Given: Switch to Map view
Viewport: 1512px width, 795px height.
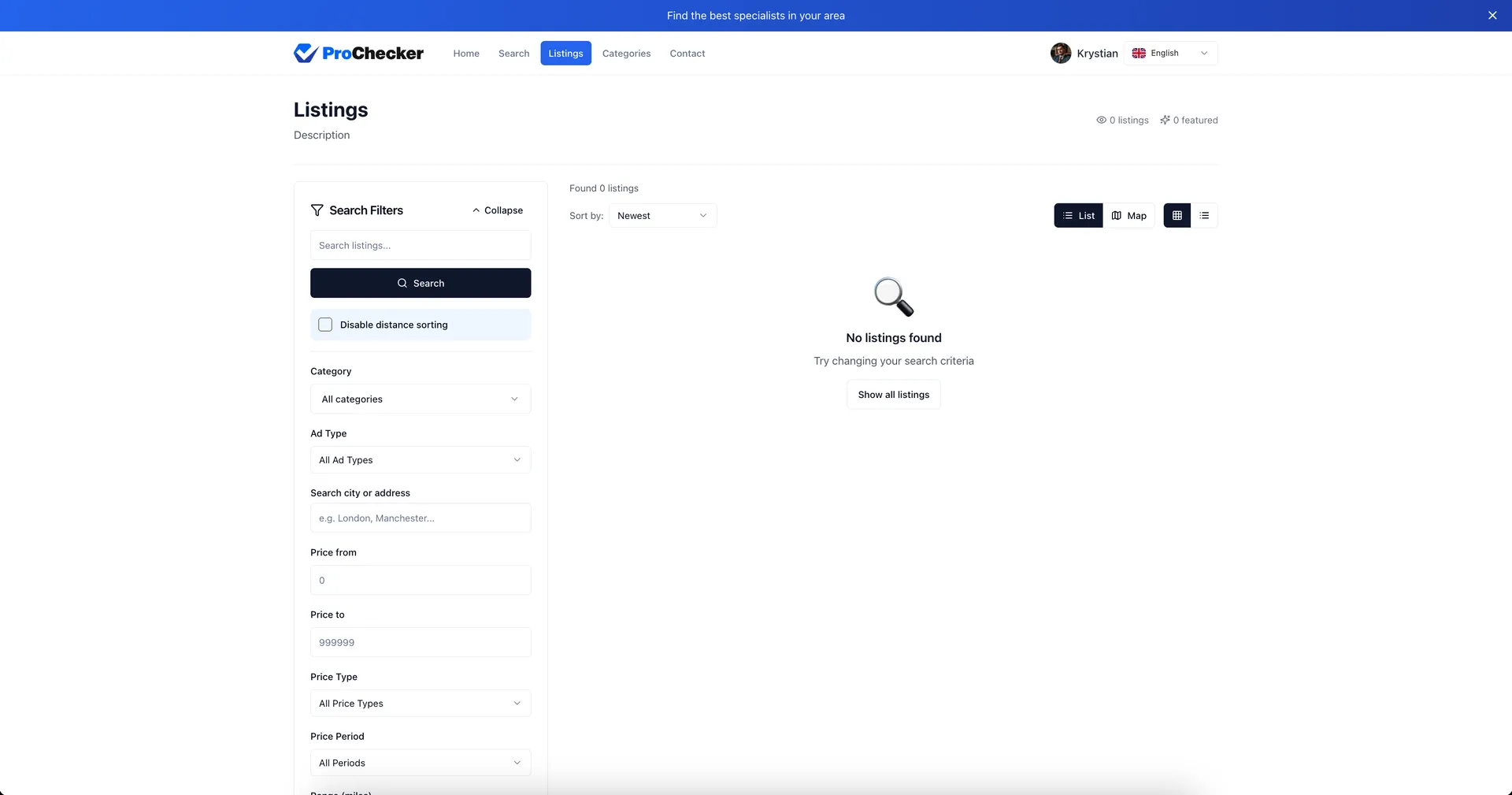Looking at the screenshot, I should click(x=1128, y=216).
